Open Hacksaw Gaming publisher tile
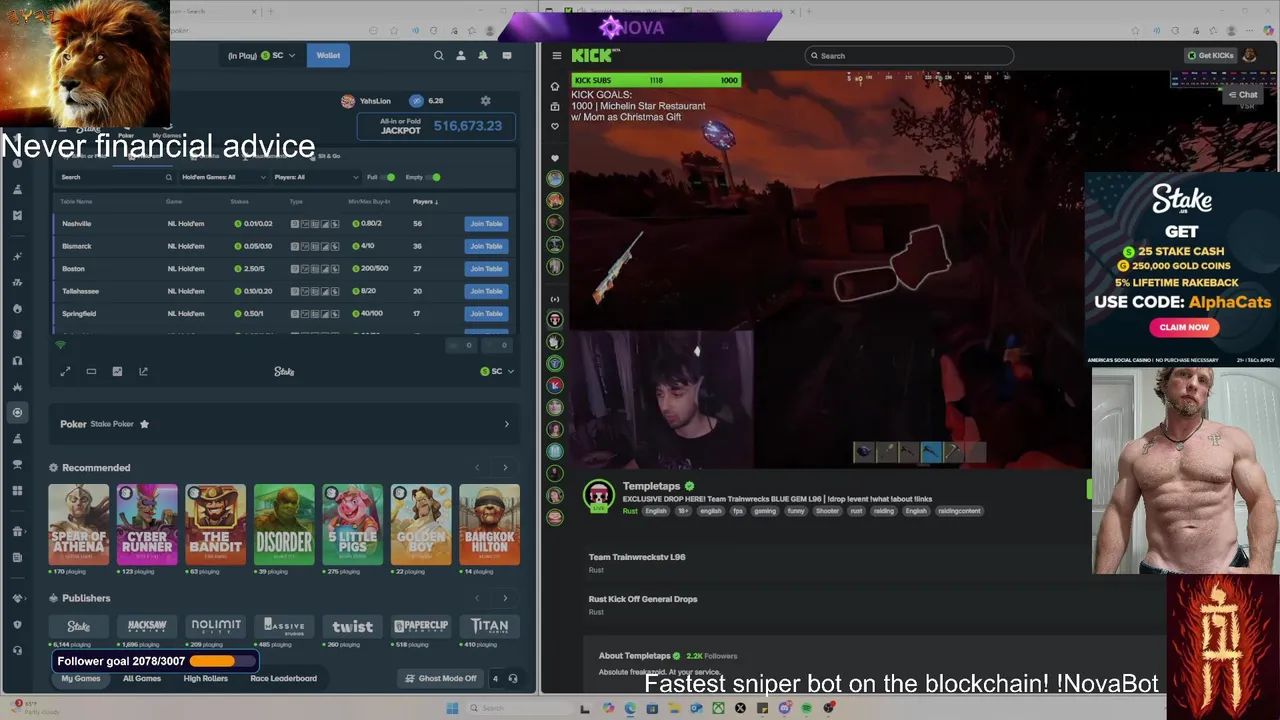1280x720 pixels. (x=147, y=626)
